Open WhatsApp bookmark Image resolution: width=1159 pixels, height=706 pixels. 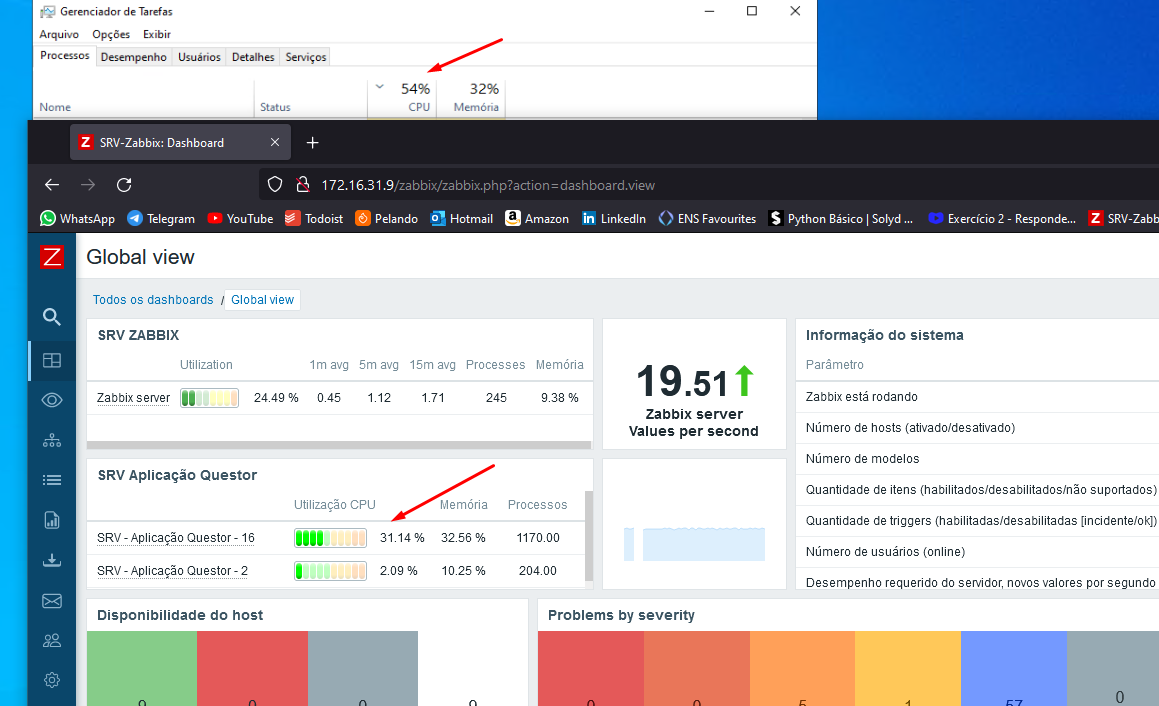(78, 219)
